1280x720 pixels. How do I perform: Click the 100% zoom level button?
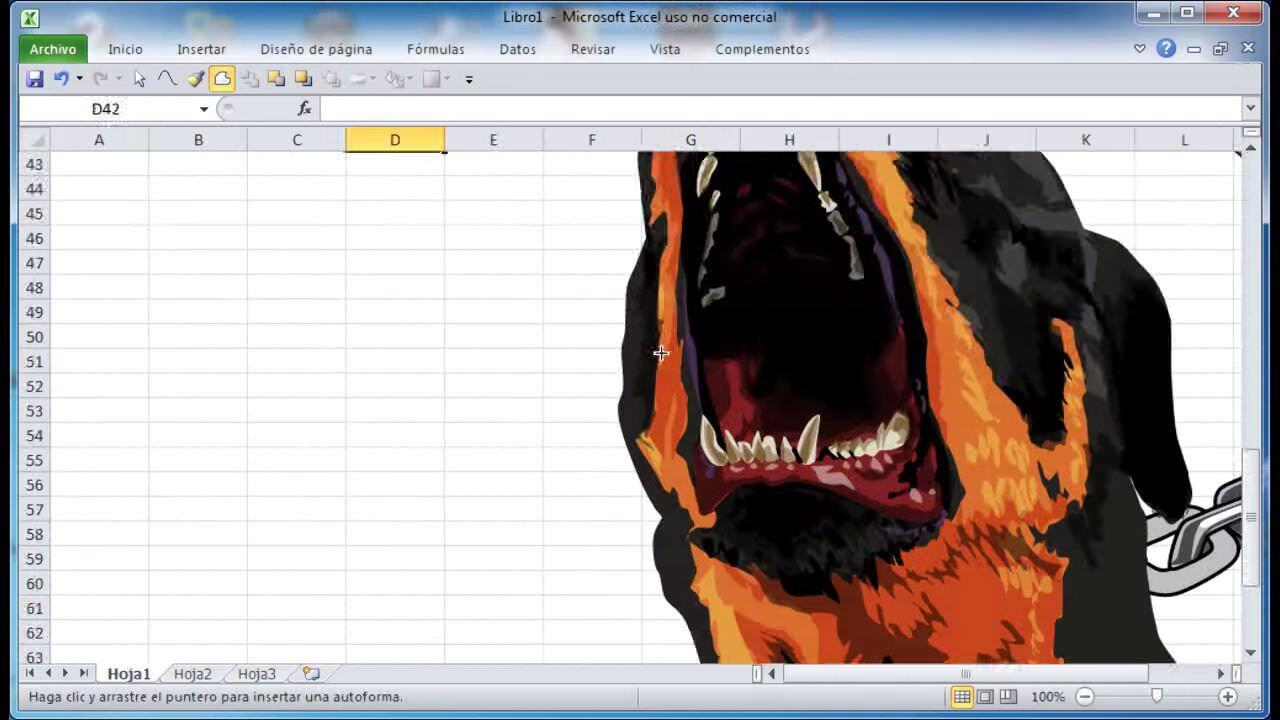[x=1047, y=697]
